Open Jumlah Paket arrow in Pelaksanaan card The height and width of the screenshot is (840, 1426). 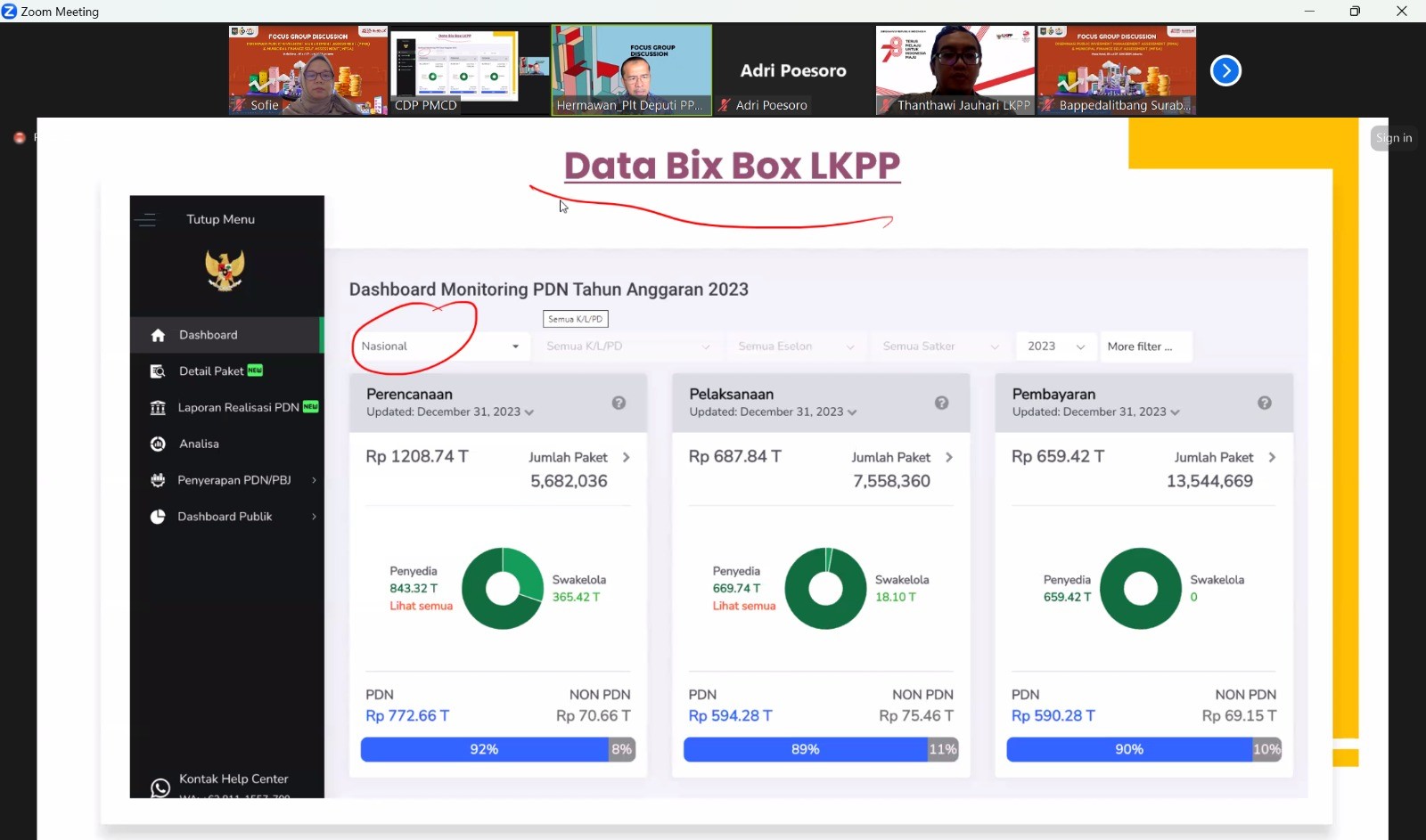(x=948, y=458)
